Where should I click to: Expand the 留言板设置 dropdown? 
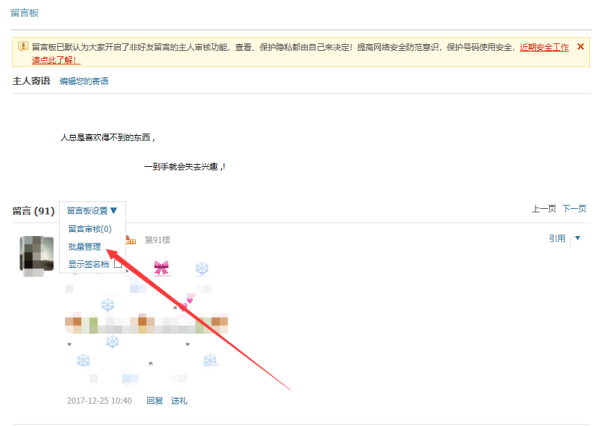click(x=92, y=211)
